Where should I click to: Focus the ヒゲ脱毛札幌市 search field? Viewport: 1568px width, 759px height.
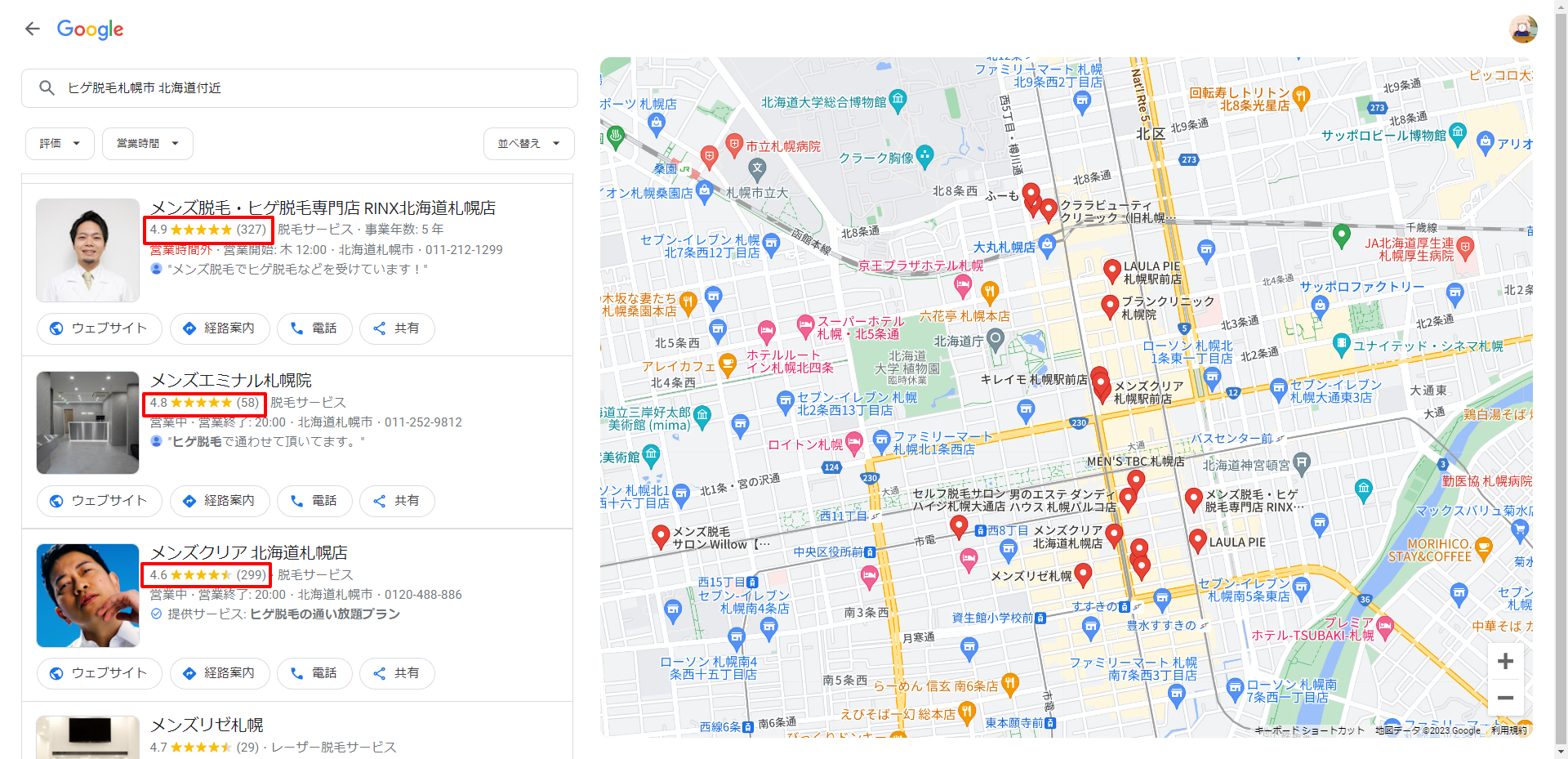[x=300, y=88]
